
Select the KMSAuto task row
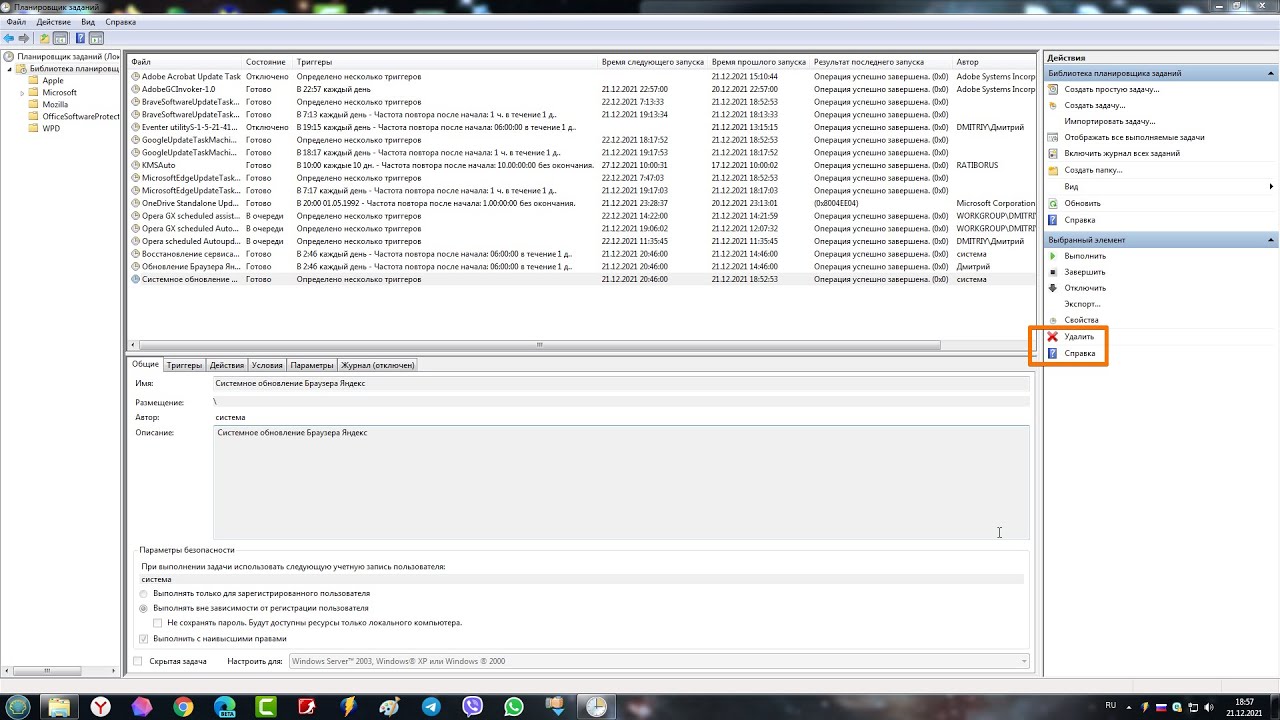[x=582, y=165]
